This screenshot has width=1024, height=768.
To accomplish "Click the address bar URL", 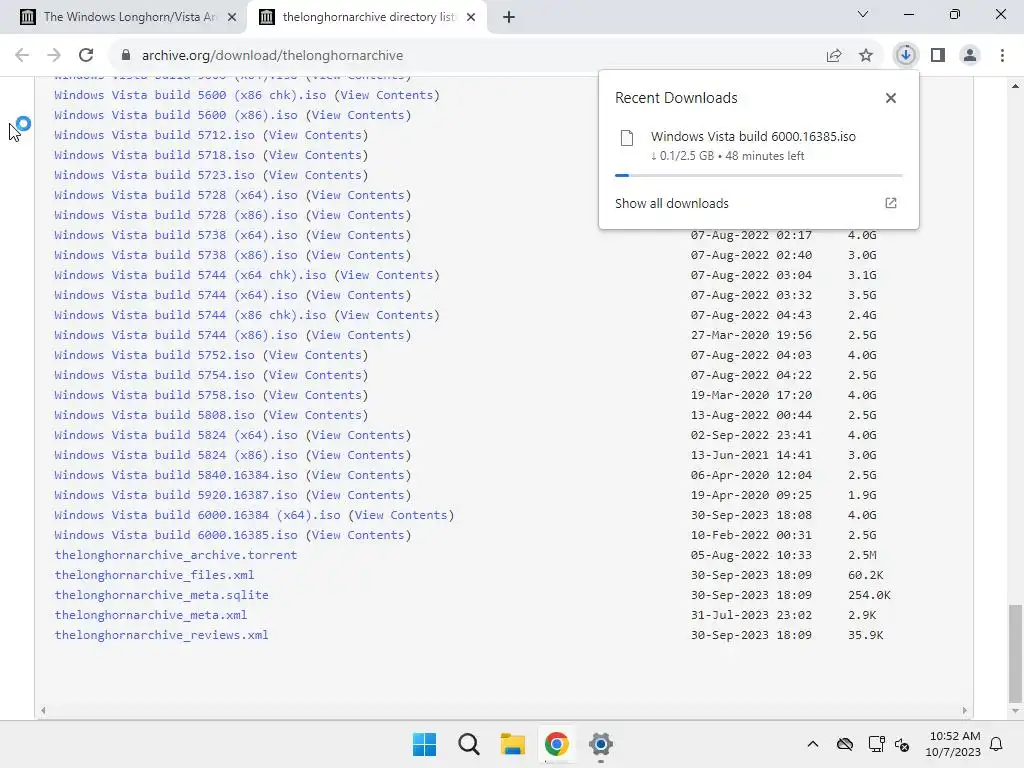I will coord(272,56).
